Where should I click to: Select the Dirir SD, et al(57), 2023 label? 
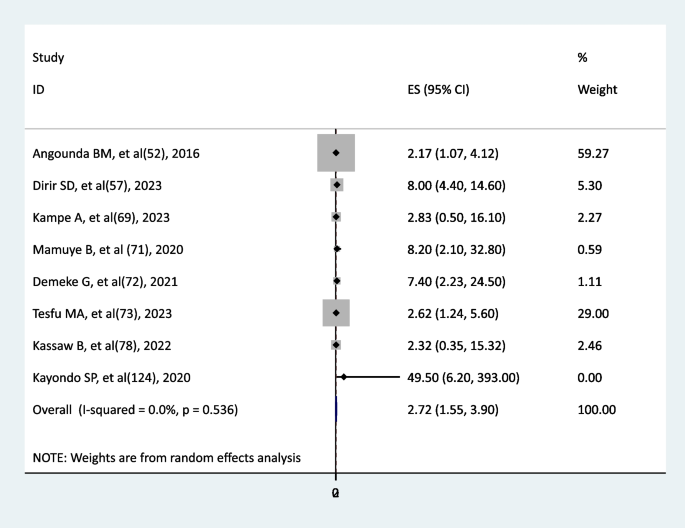tap(103, 184)
